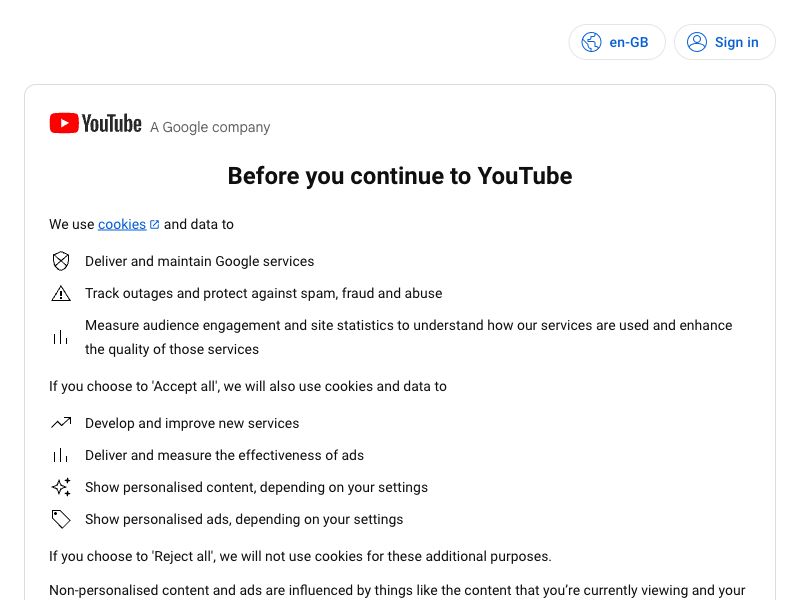Click the sparkle icon beside personalised content

(x=61, y=487)
